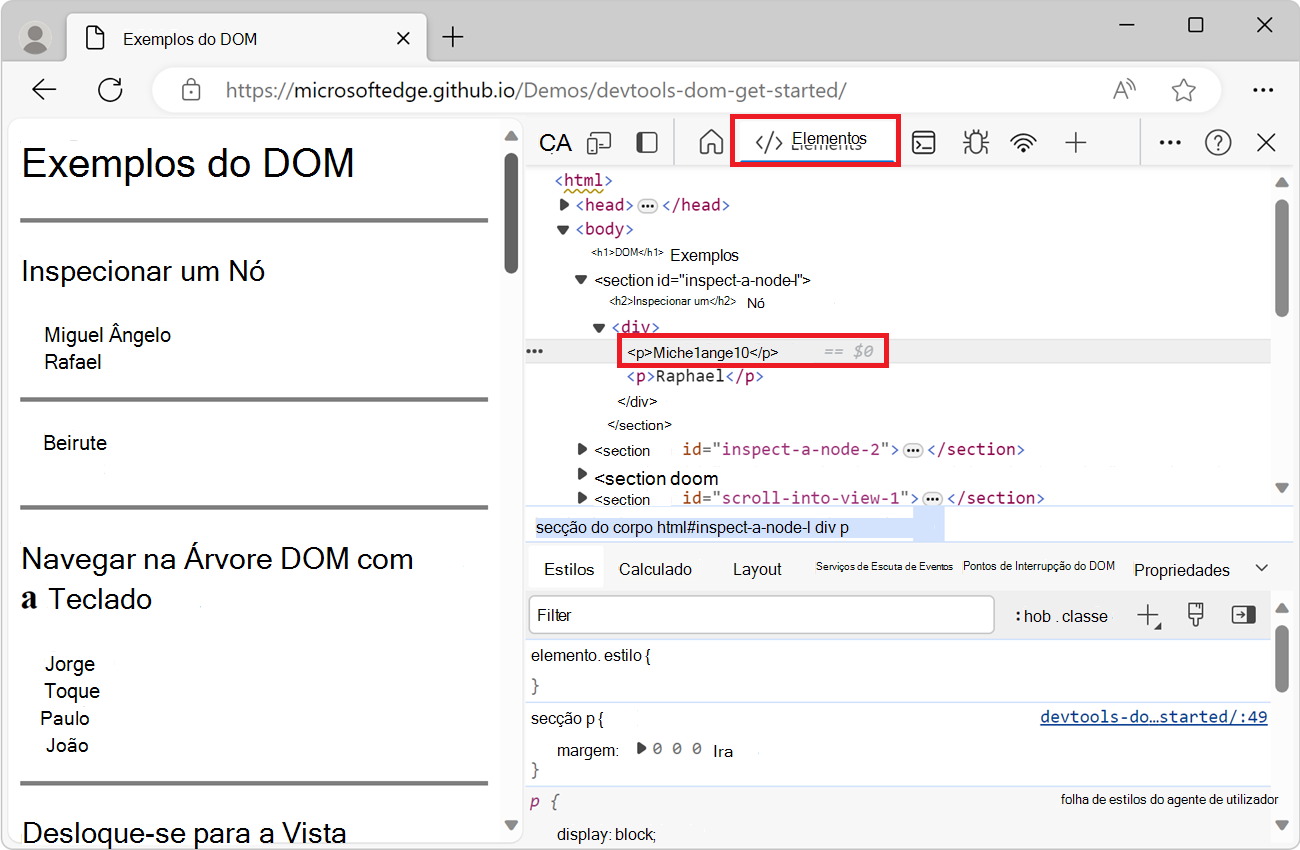Select the Raphael paragraph node
1300x850 pixels.
point(695,377)
